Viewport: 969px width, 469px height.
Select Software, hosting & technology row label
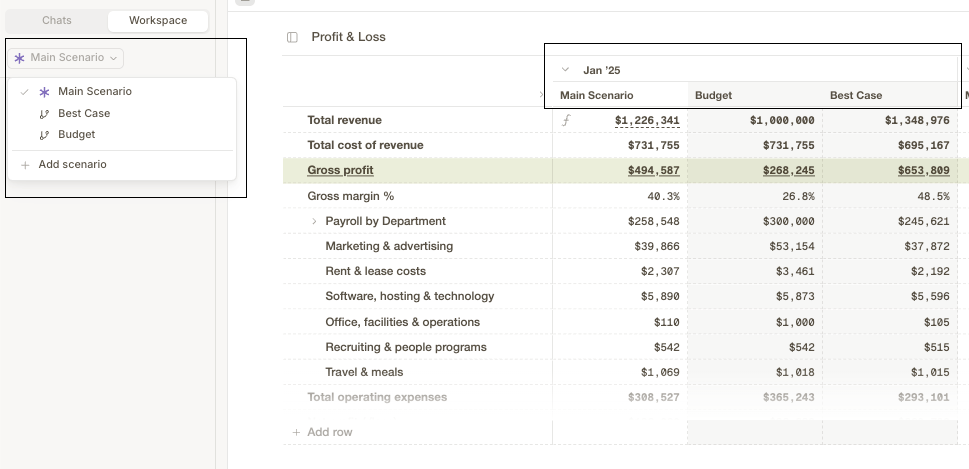[410, 296]
